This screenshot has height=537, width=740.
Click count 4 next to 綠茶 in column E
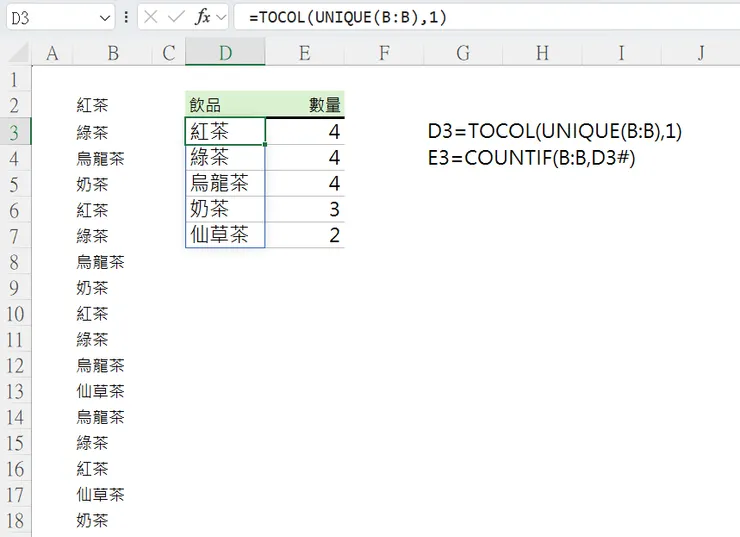coord(304,157)
